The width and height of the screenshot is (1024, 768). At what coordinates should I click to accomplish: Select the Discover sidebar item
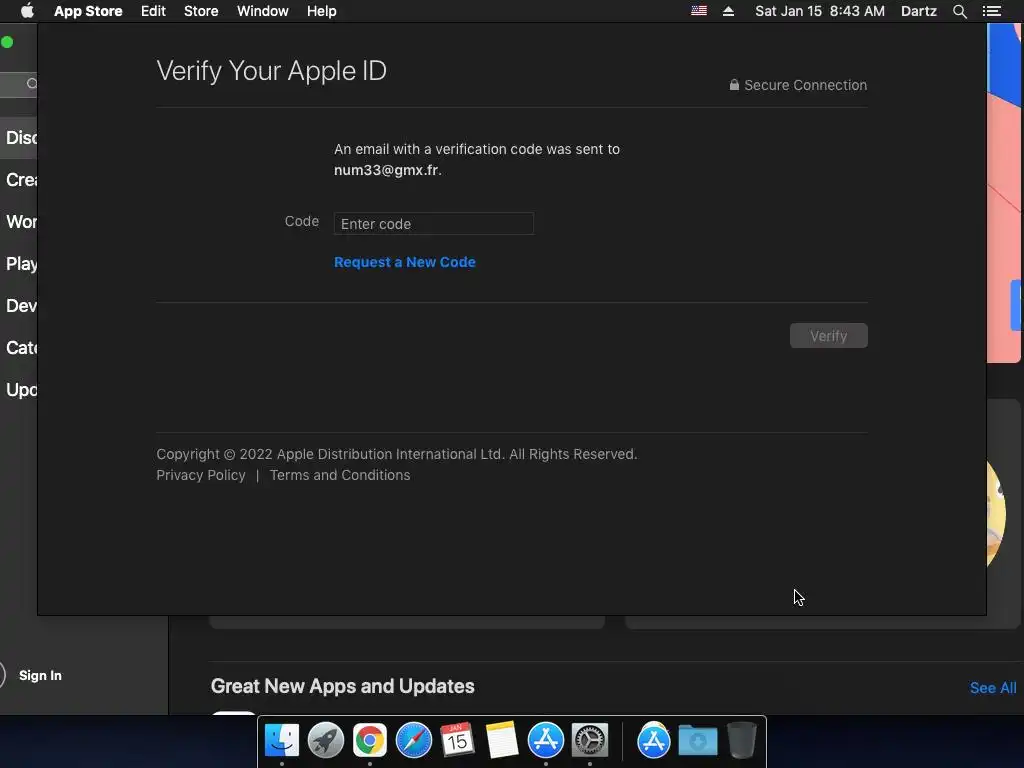pos(19,138)
